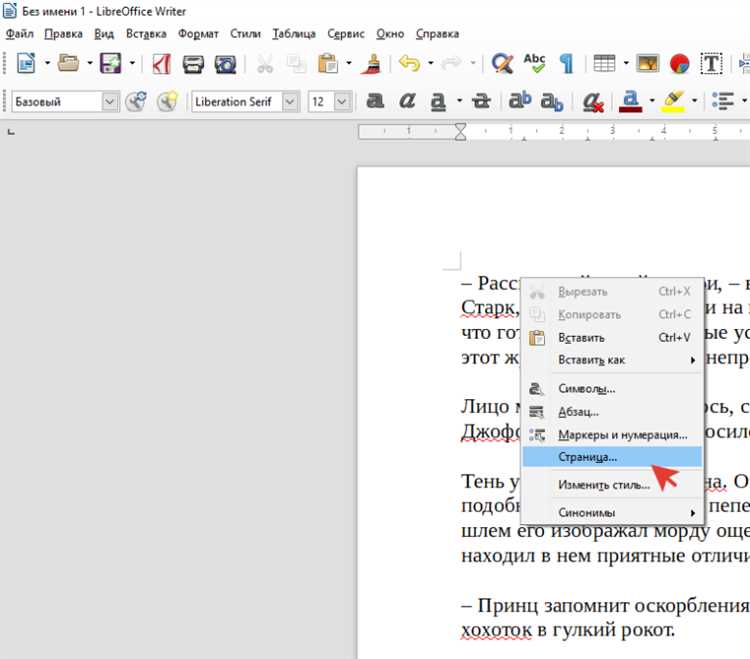Open the Paste options dropdown arrow

coord(349,63)
